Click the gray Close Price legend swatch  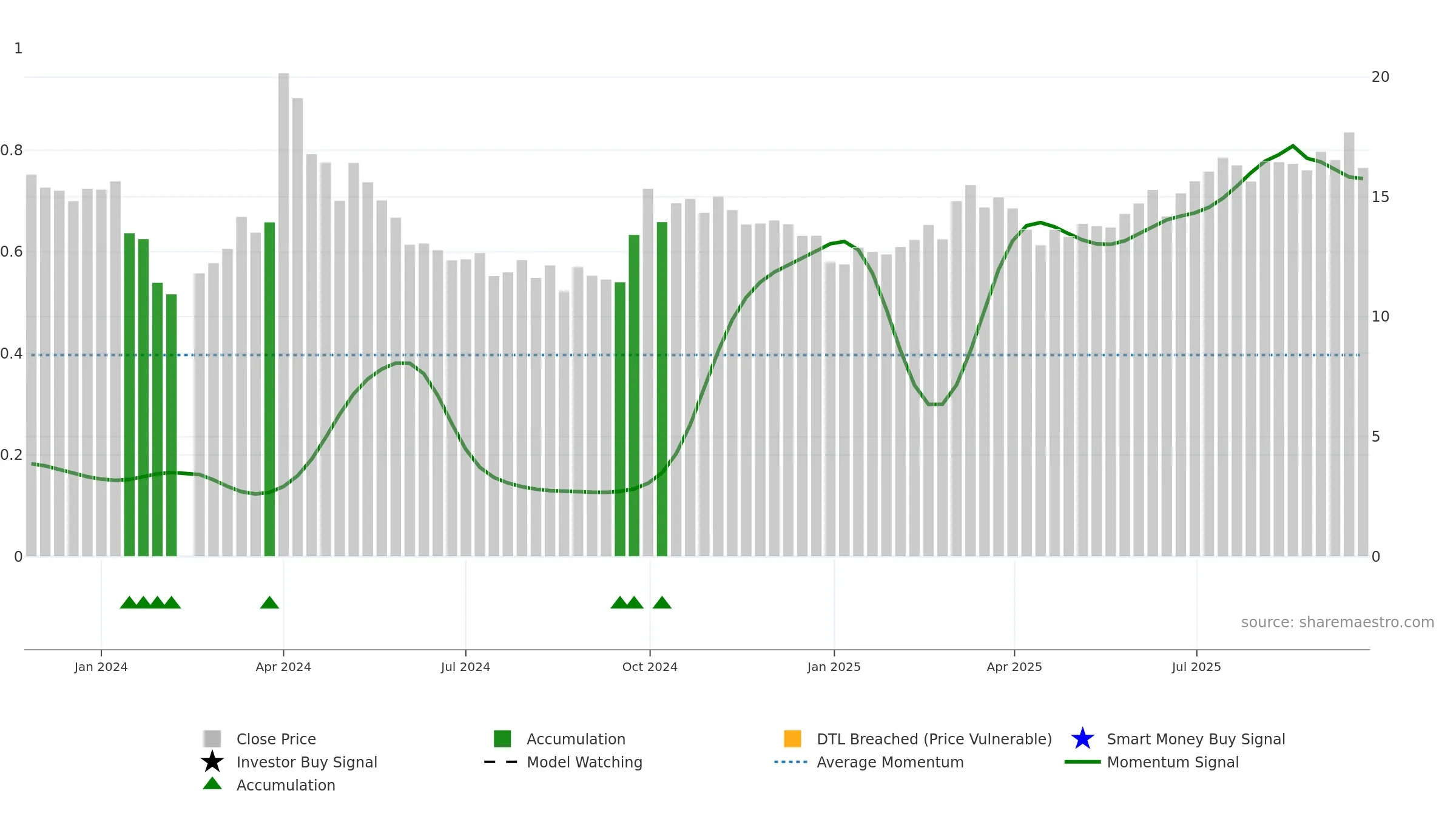(212, 739)
